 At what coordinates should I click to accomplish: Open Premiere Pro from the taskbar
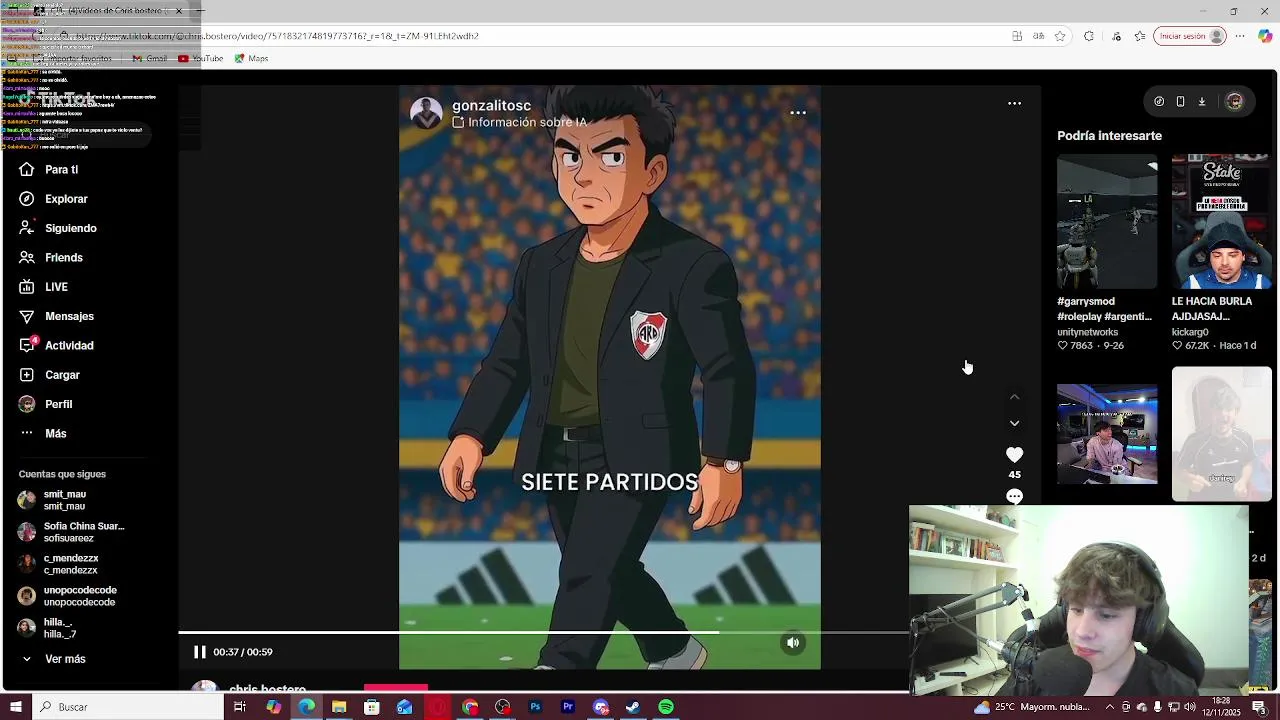click(568, 707)
